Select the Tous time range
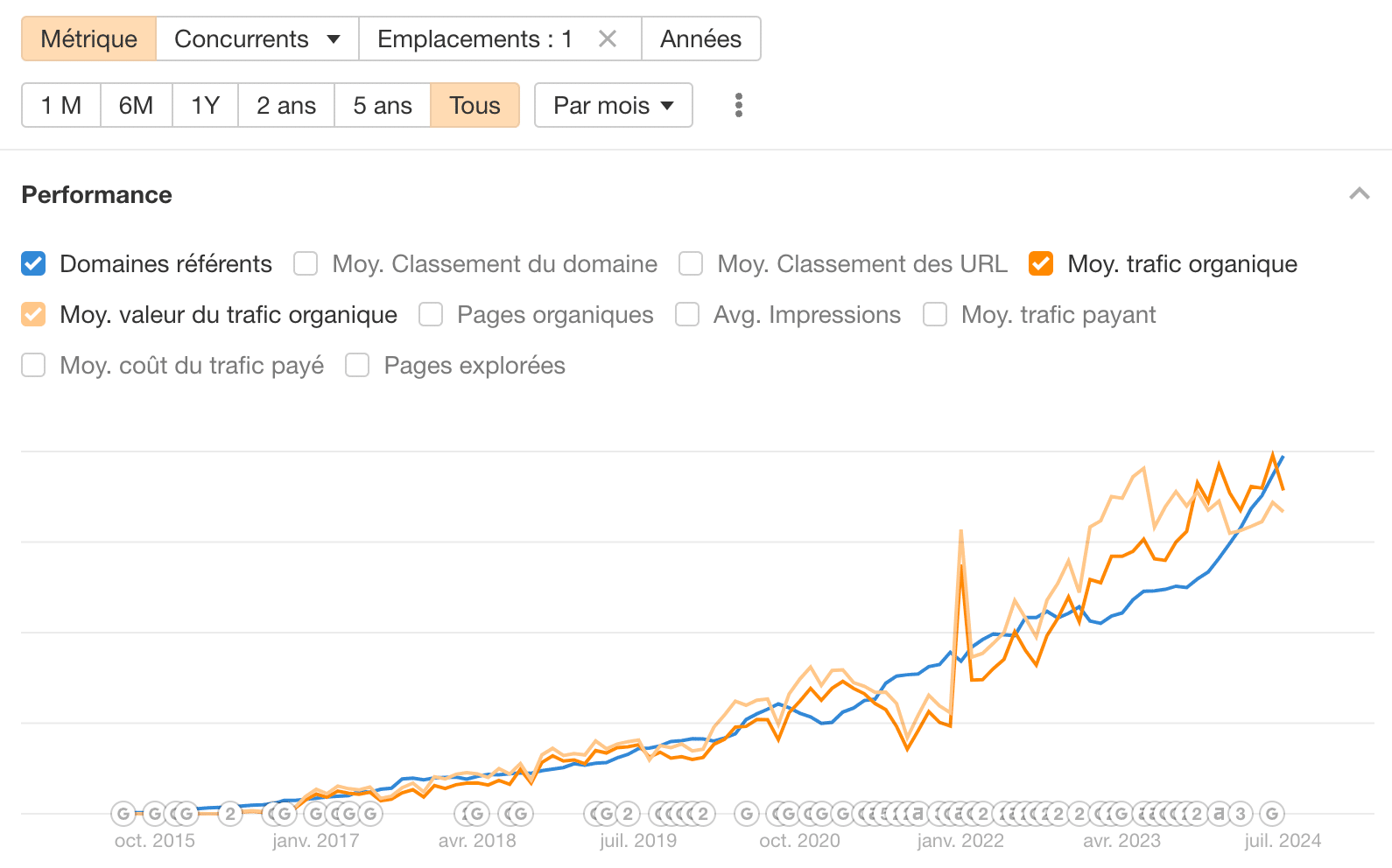 (475, 105)
